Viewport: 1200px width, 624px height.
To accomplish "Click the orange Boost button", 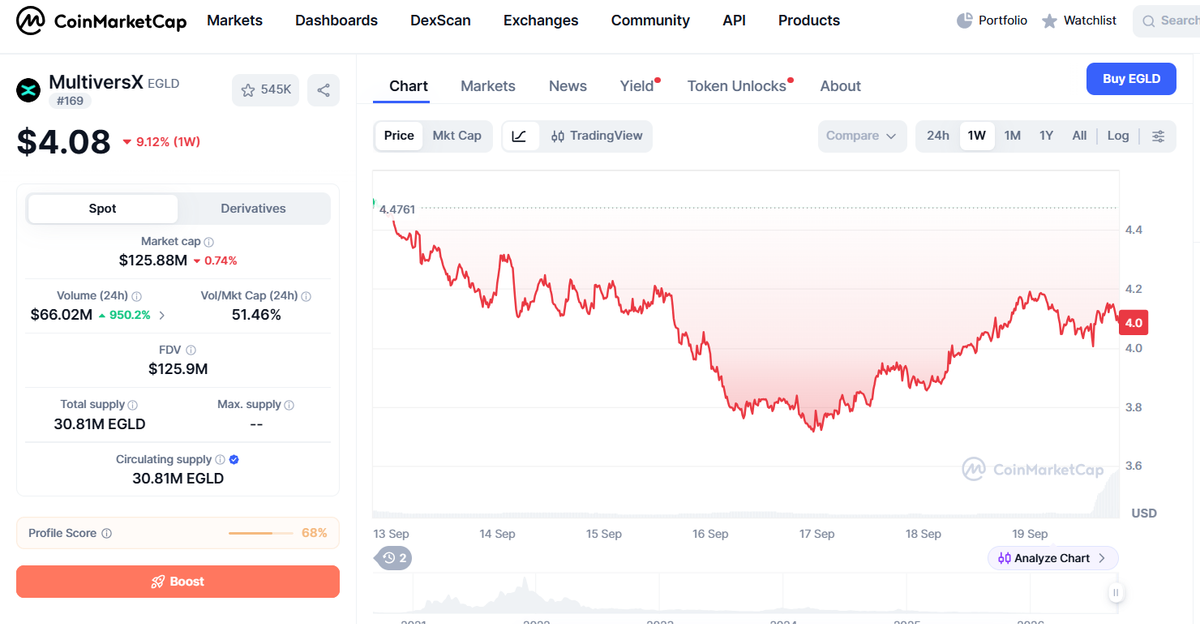I will click(x=178, y=582).
